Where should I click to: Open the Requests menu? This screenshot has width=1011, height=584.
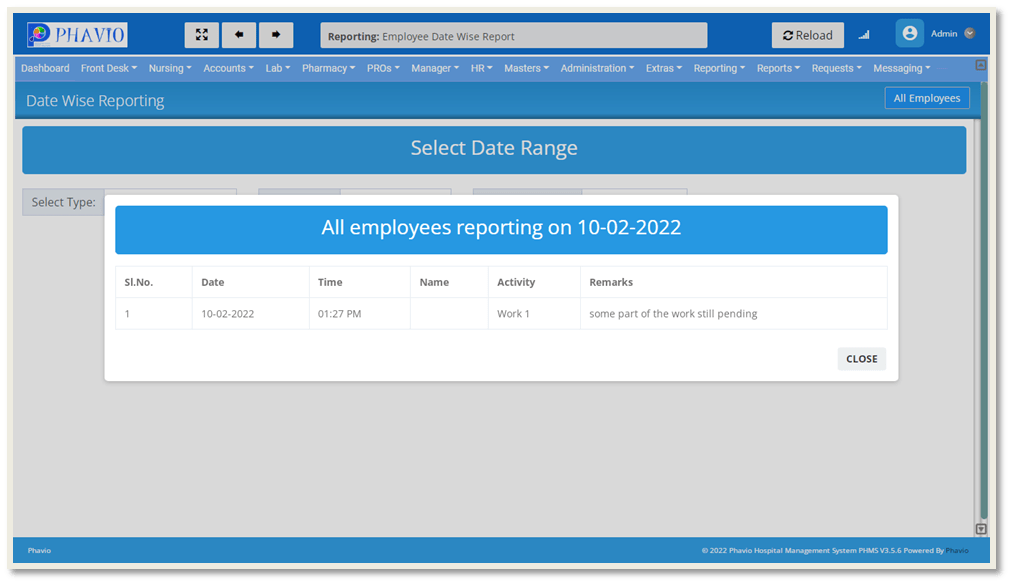(x=836, y=68)
